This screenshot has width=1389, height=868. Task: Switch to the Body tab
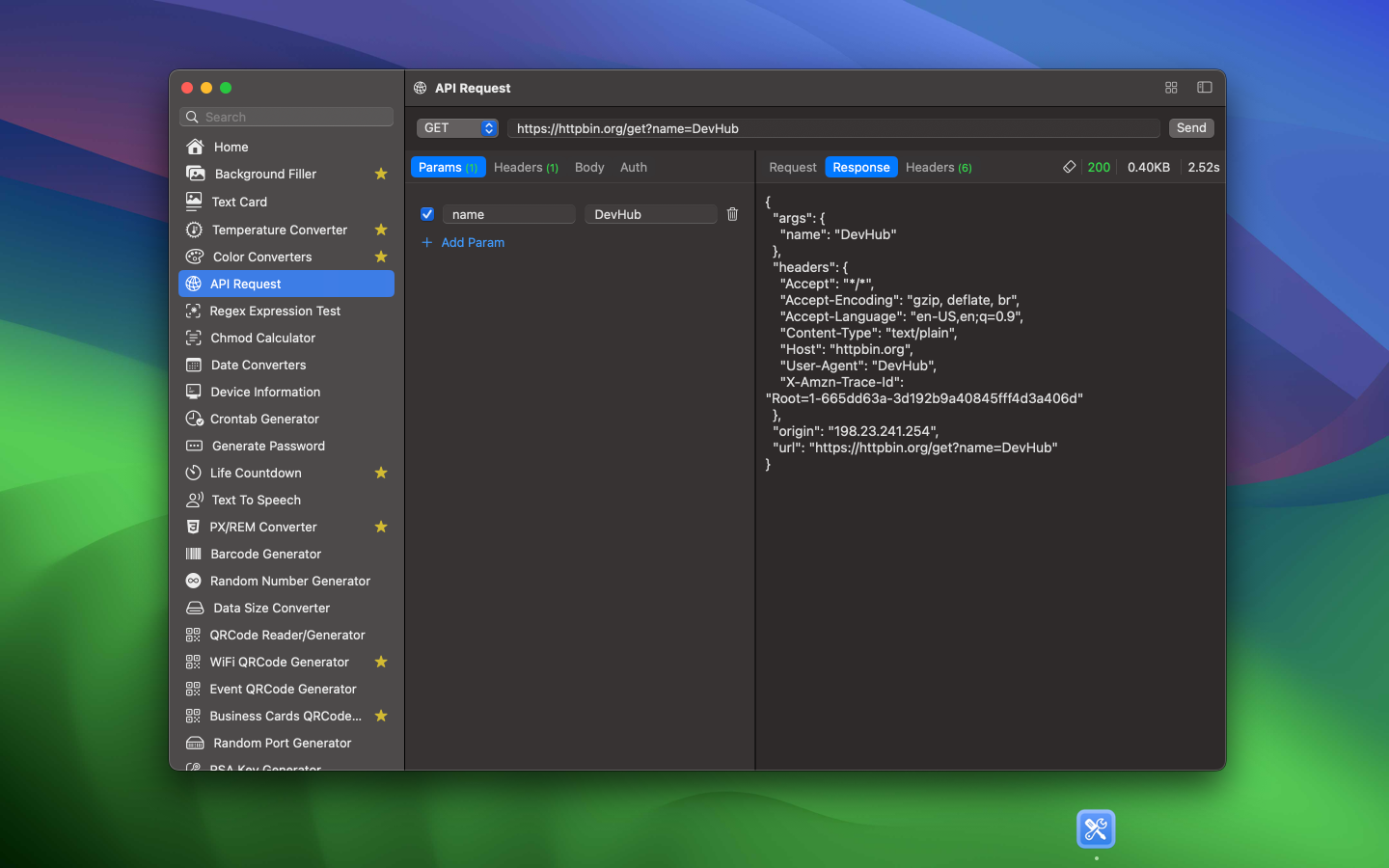click(x=588, y=167)
